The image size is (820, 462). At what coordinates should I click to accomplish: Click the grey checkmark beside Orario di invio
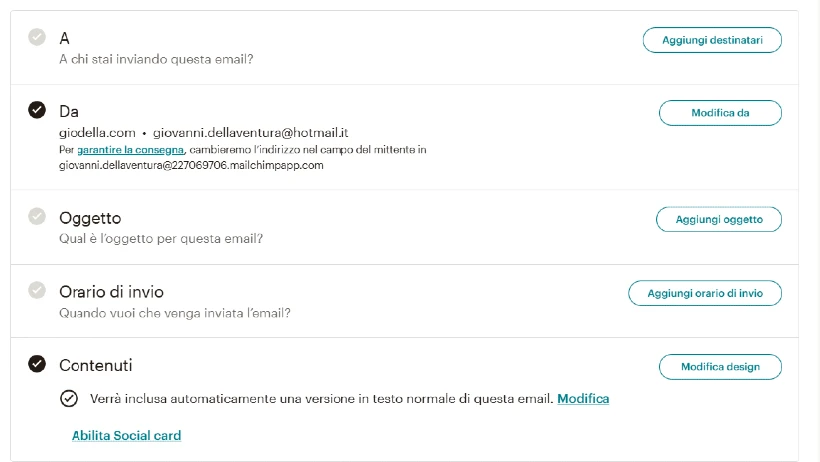tap(37, 290)
